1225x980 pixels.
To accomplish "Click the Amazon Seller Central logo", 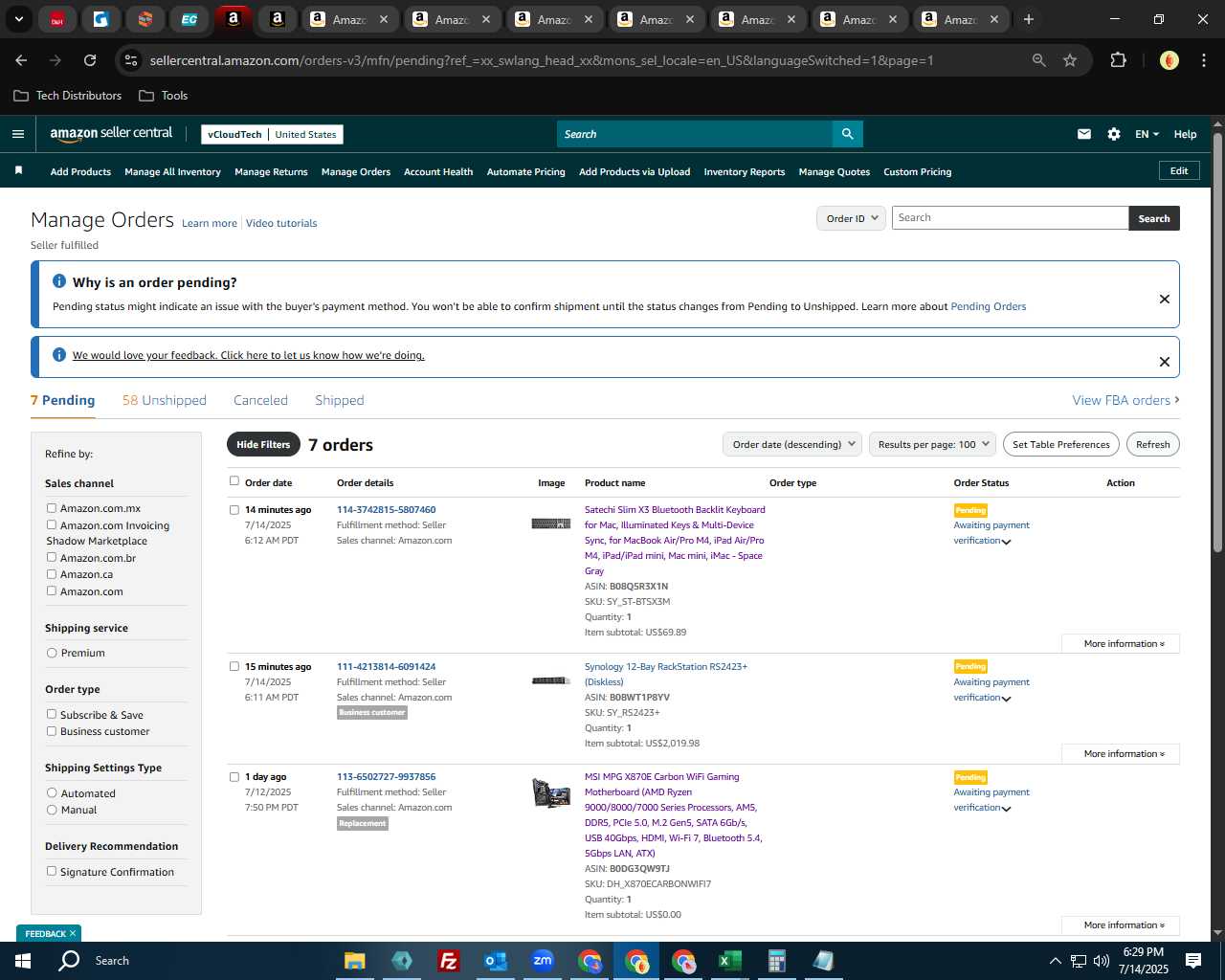I will tap(111, 134).
